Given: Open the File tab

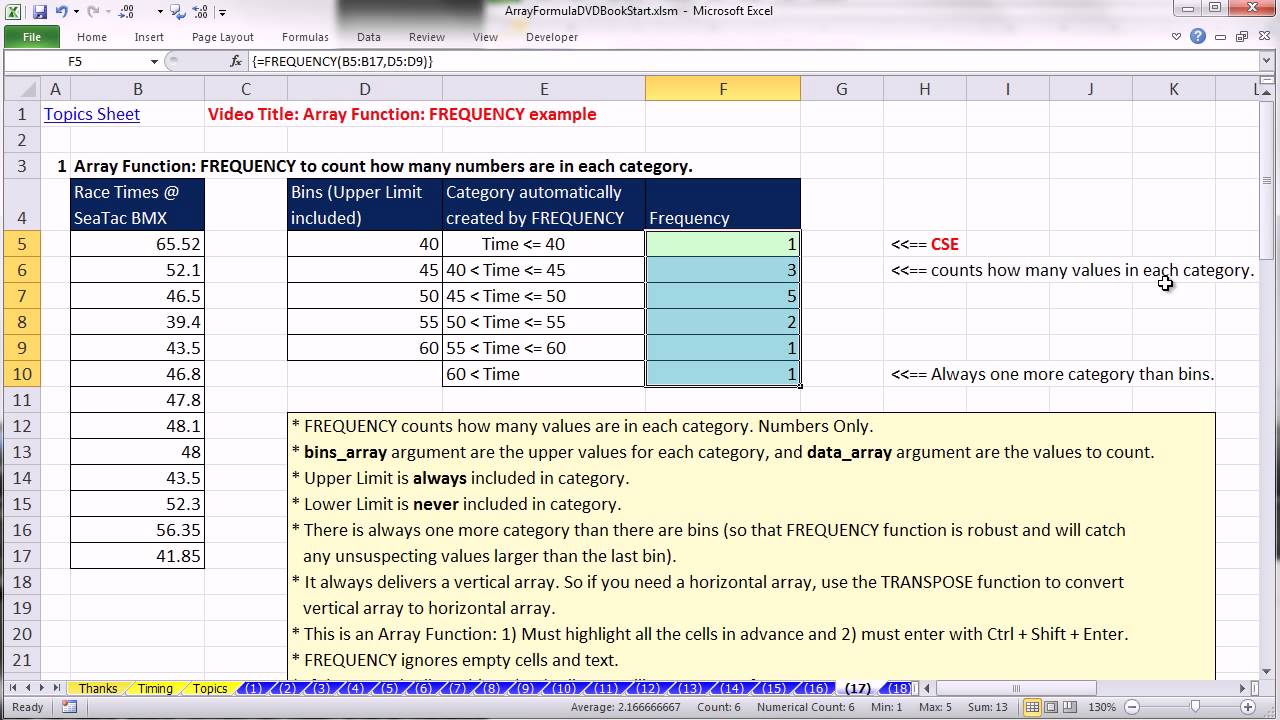Looking at the screenshot, I should [x=32, y=37].
